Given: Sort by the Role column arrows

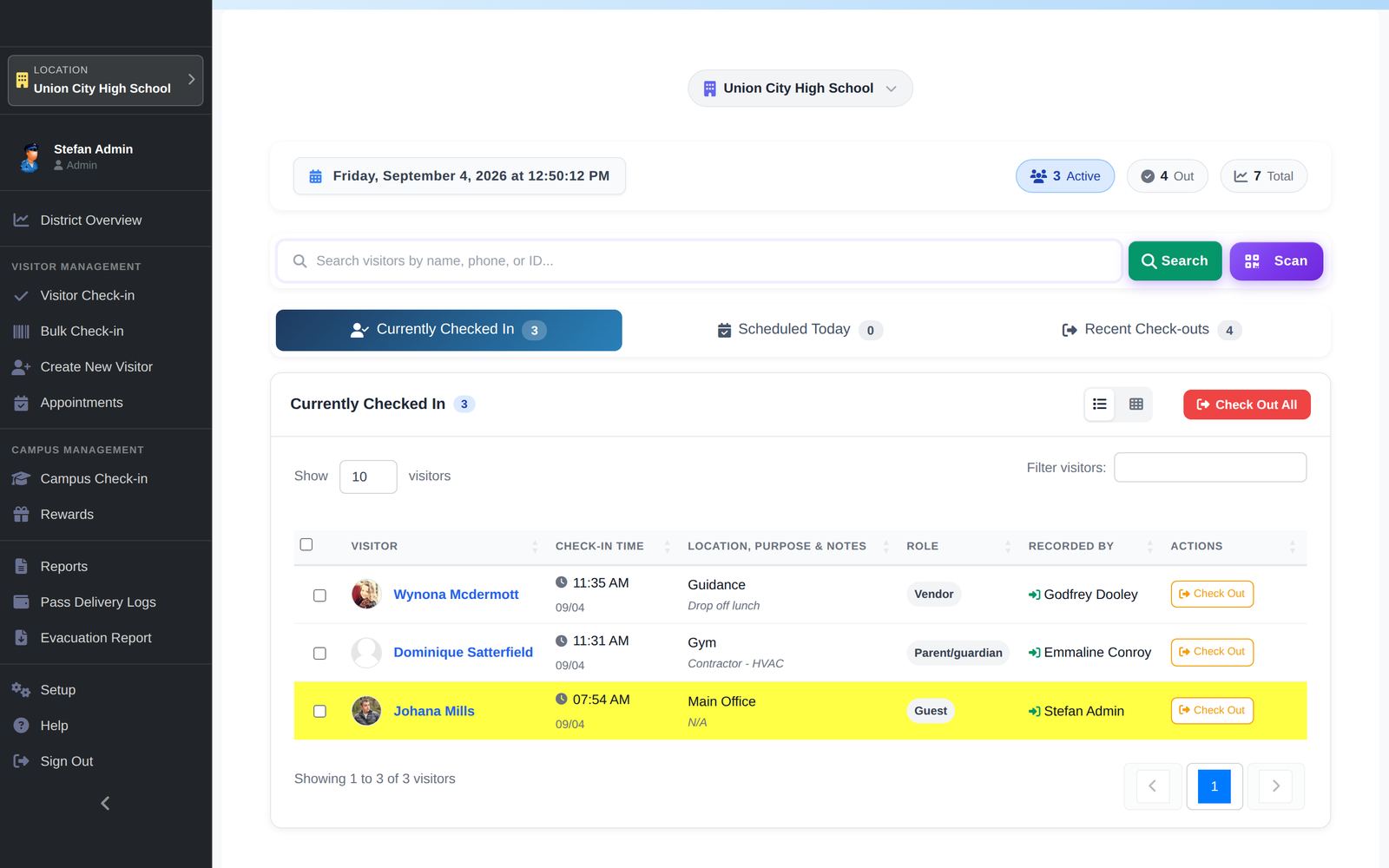Looking at the screenshot, I should click(1008, 547).
